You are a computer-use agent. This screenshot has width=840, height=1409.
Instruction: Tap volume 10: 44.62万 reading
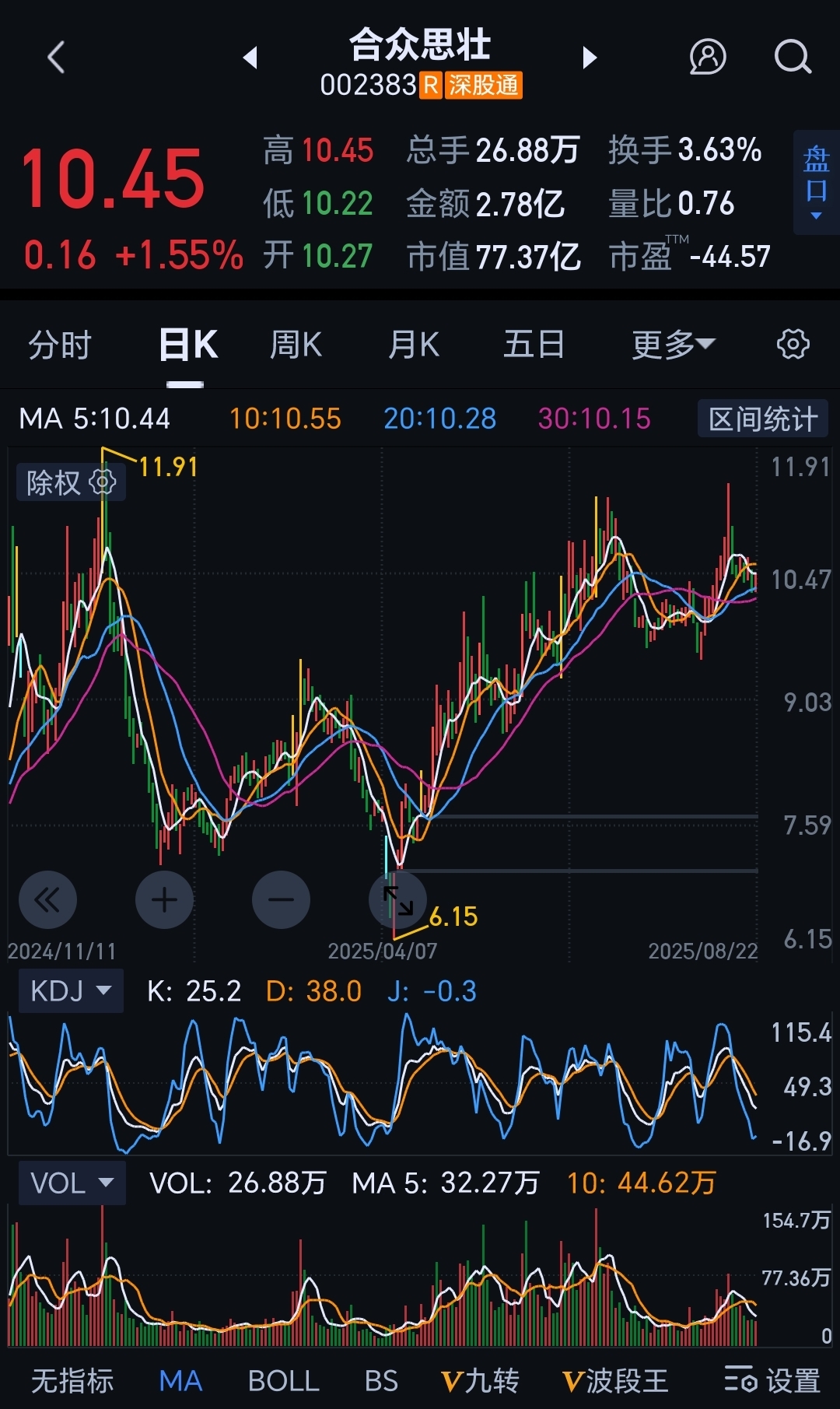click(x=642, y=1183)
